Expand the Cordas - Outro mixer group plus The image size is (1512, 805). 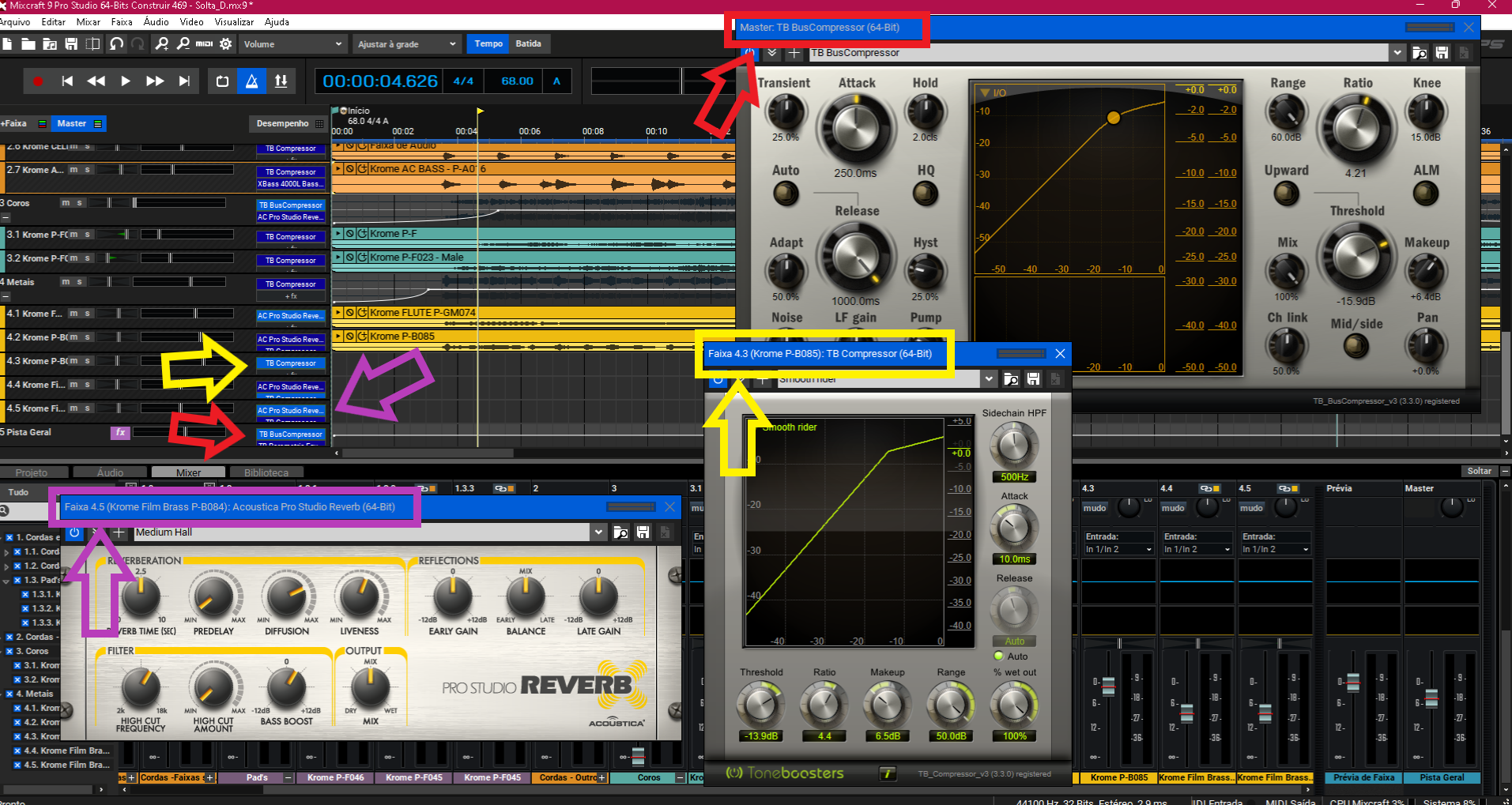point(601,777)
